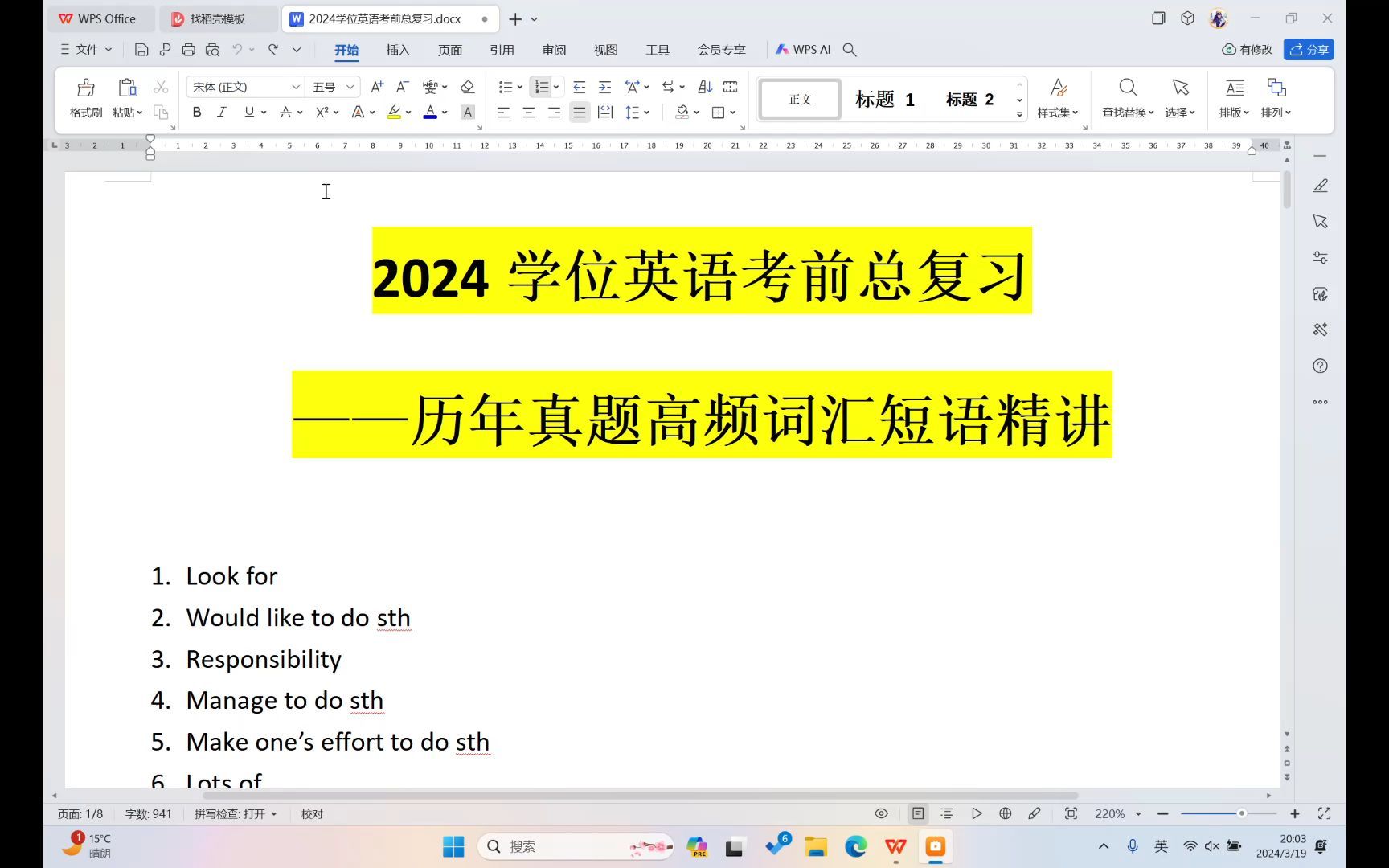Click the fullscreen icon in status bar
The image size is (1389, 868).
(x=1324, y=813)
